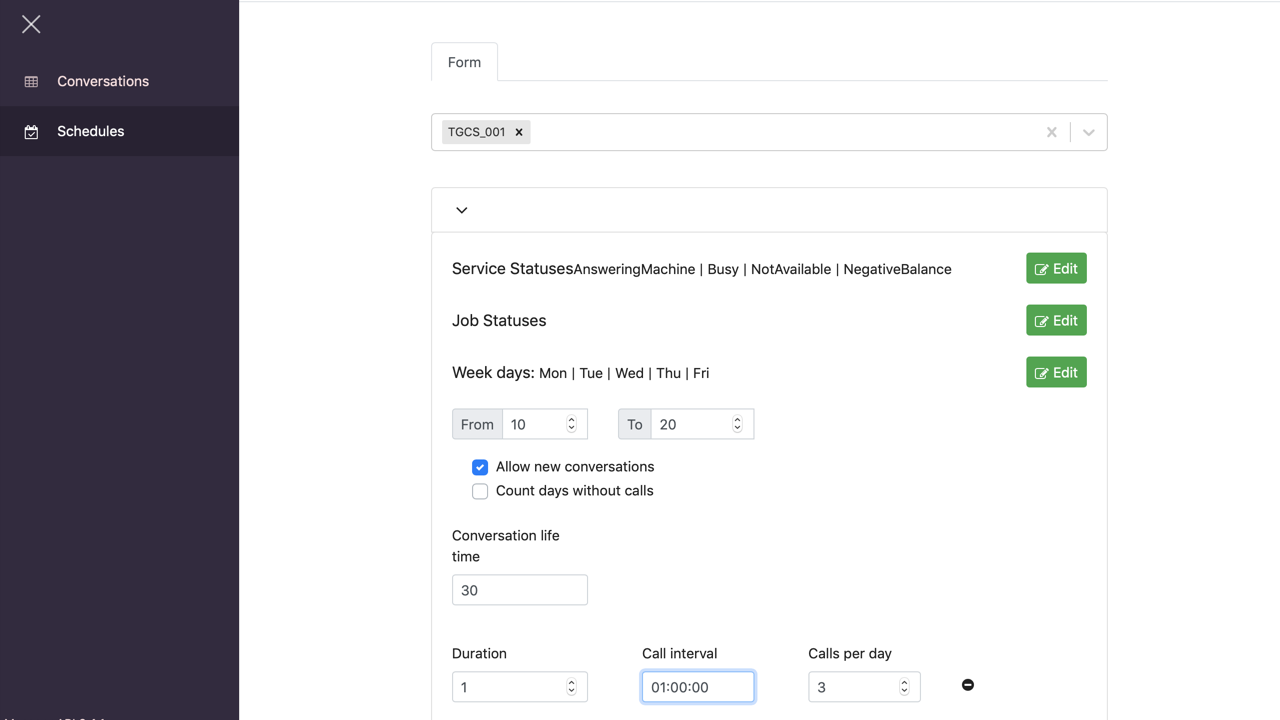
Task: Edit the Week days
Action: click(1056, 373)
